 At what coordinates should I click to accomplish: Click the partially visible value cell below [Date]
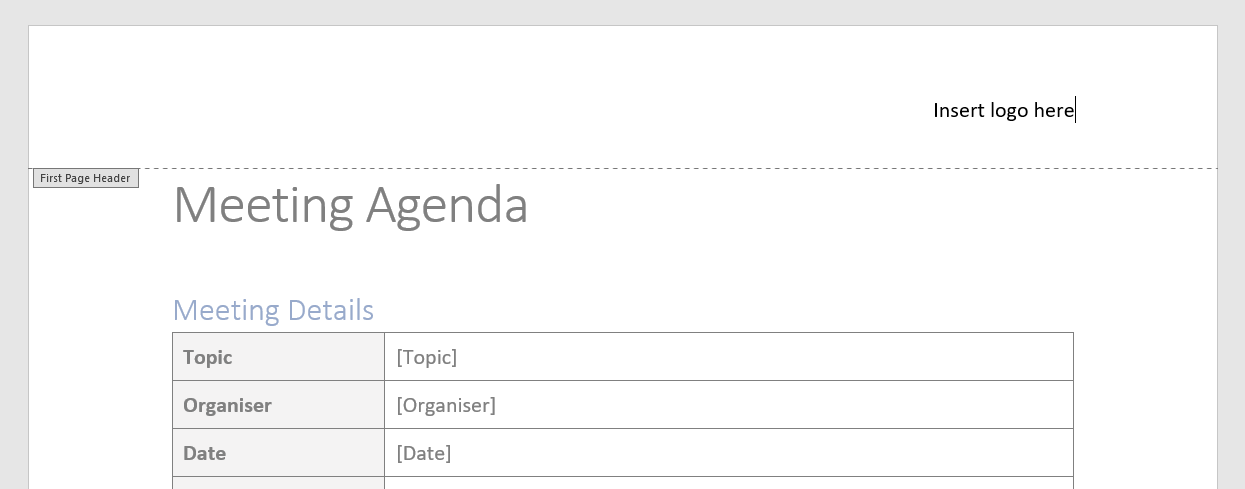[728, 483]
